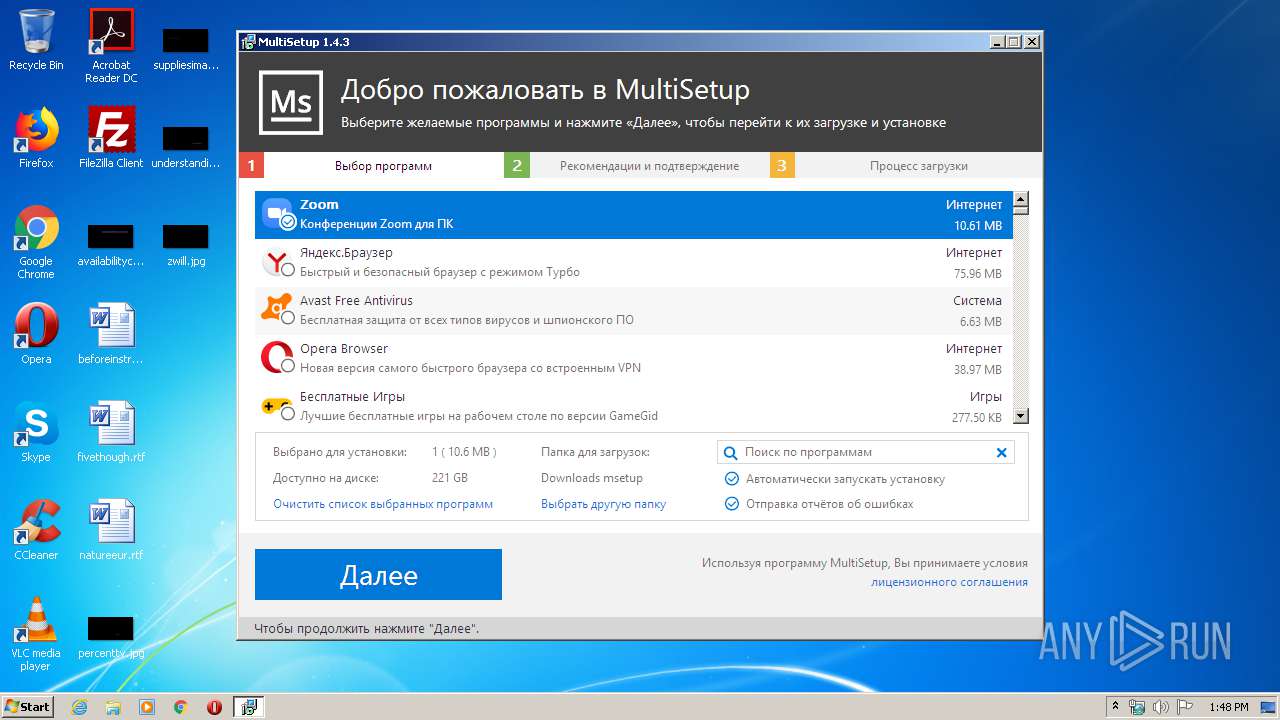Viewport: 1280px width, 720px height.
Task: Click Avast Free Antivirus row title
Action: tap(356, 300)
